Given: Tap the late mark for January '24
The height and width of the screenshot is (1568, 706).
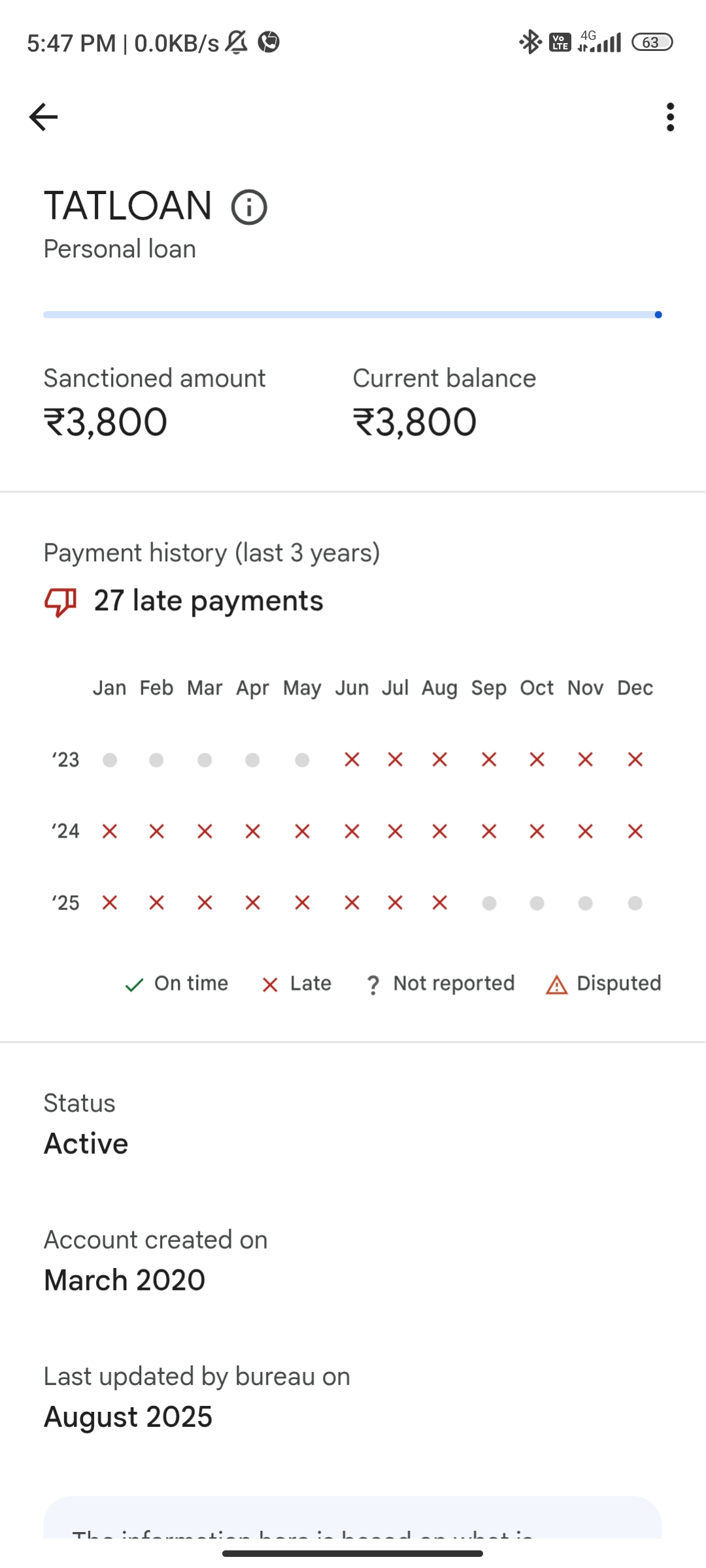Looking at the screenshot, I should pyautogui.click(x=110, y=831).
